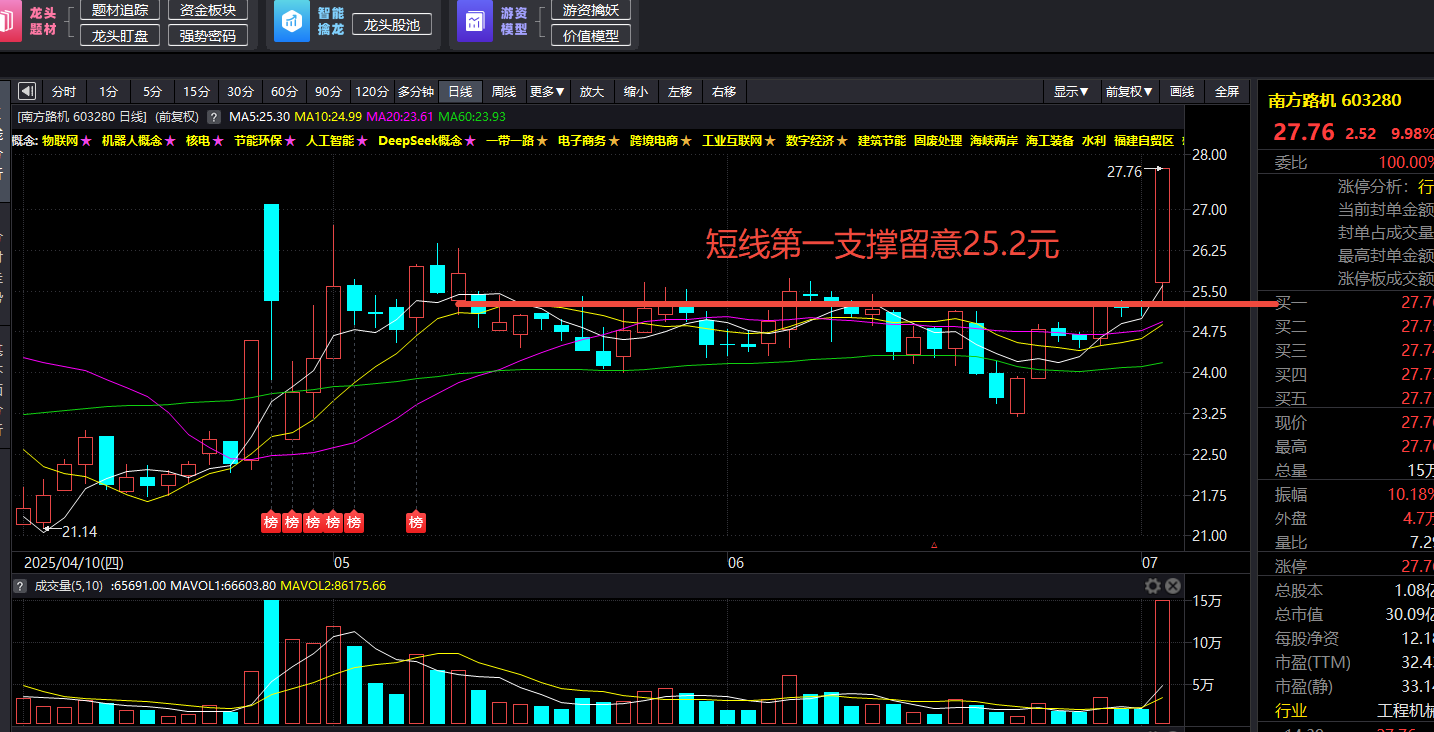1434x732 pixels.
Task: Click the 南方路机 603280 stock title
Action: 1335,100
